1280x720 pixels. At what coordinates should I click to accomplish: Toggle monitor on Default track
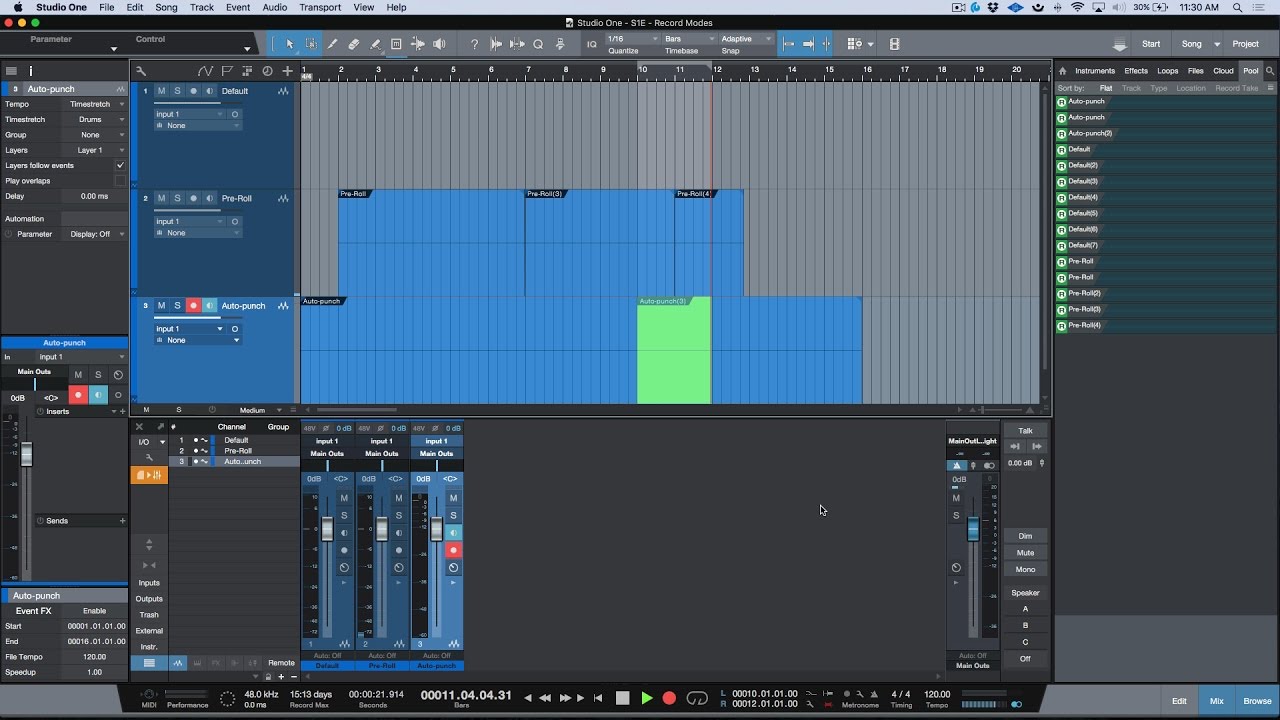210,91
